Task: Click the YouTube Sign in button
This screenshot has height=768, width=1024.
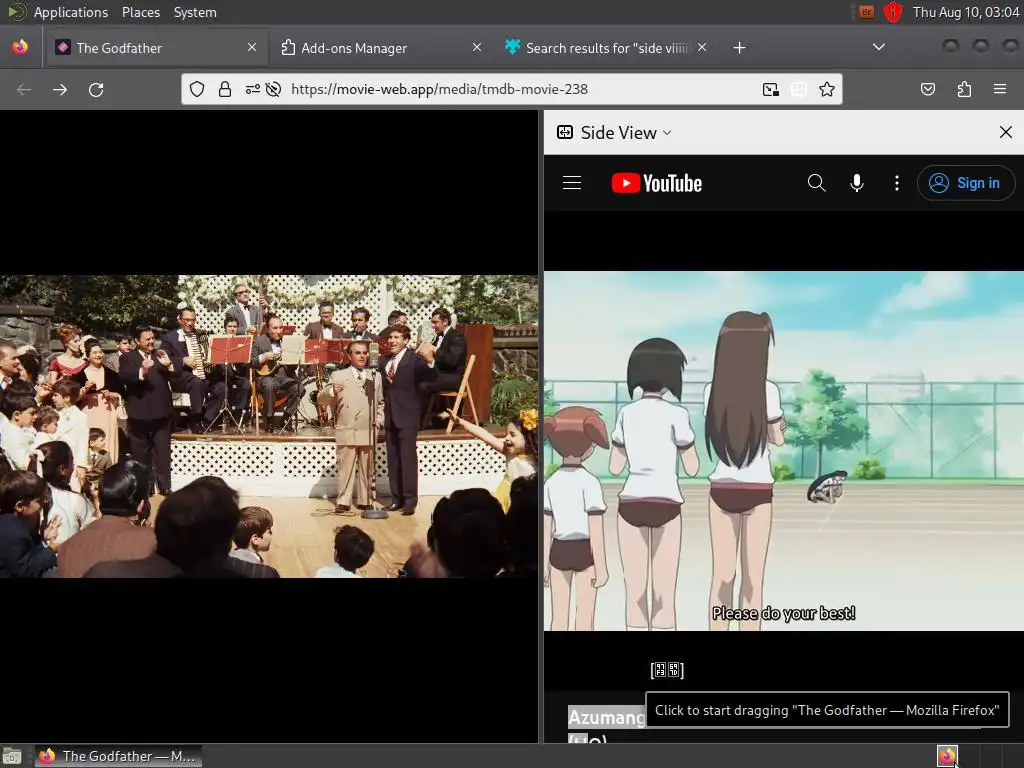Action: (x=966, y=183)
